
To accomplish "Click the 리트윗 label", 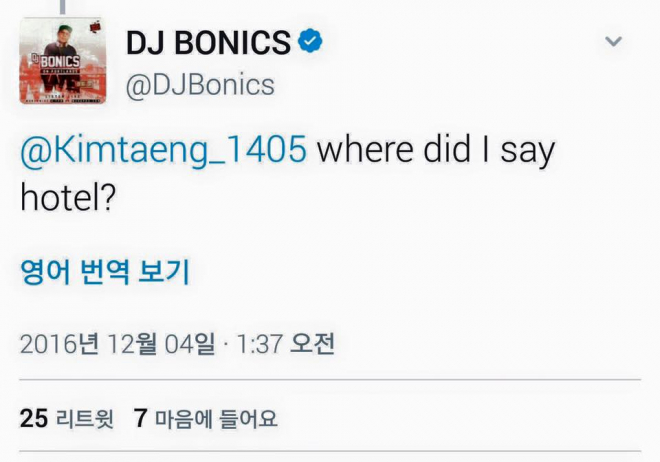I will [x=86, y=417].
